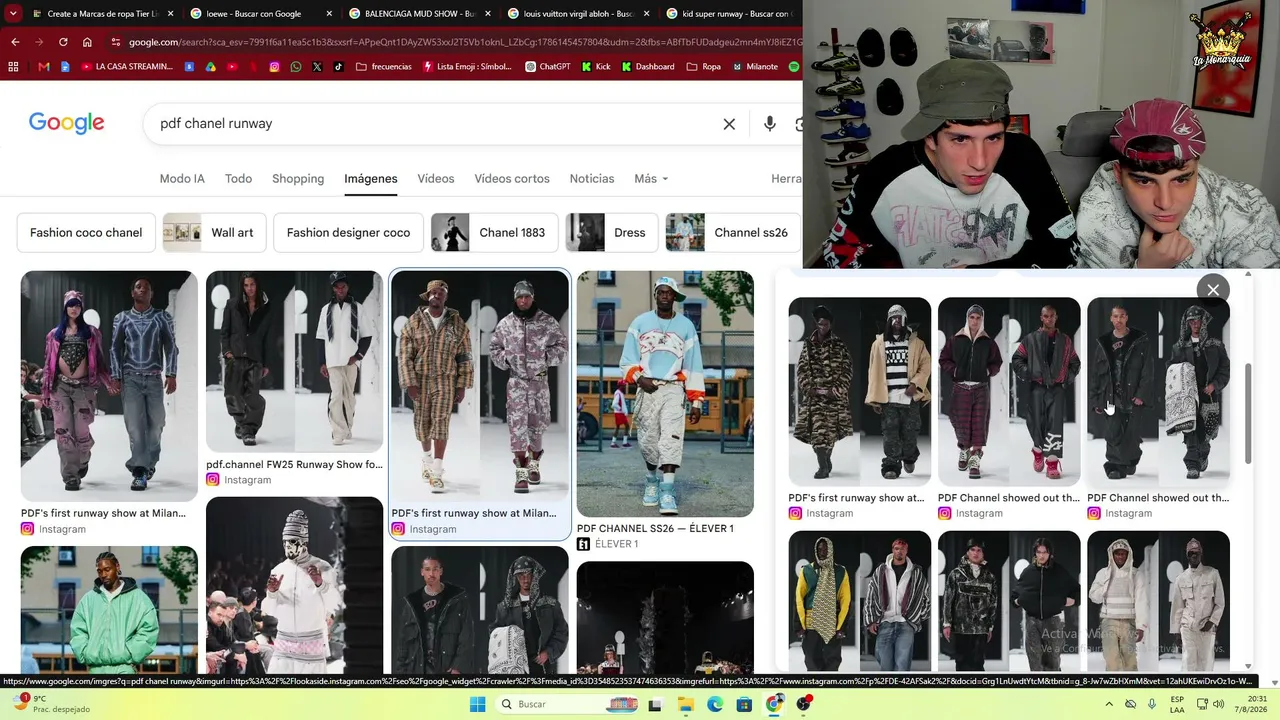Open Microsoft Store from the taskbar

point(744,704)
